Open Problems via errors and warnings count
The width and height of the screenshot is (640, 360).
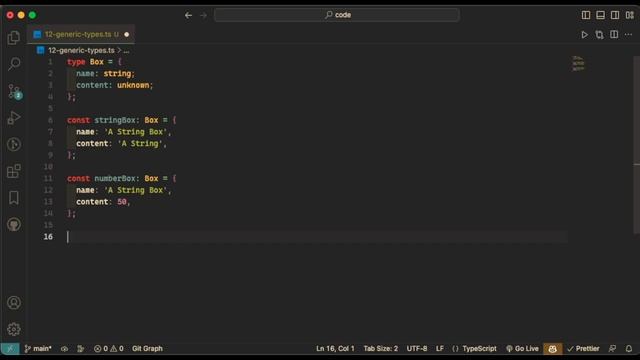109,349
